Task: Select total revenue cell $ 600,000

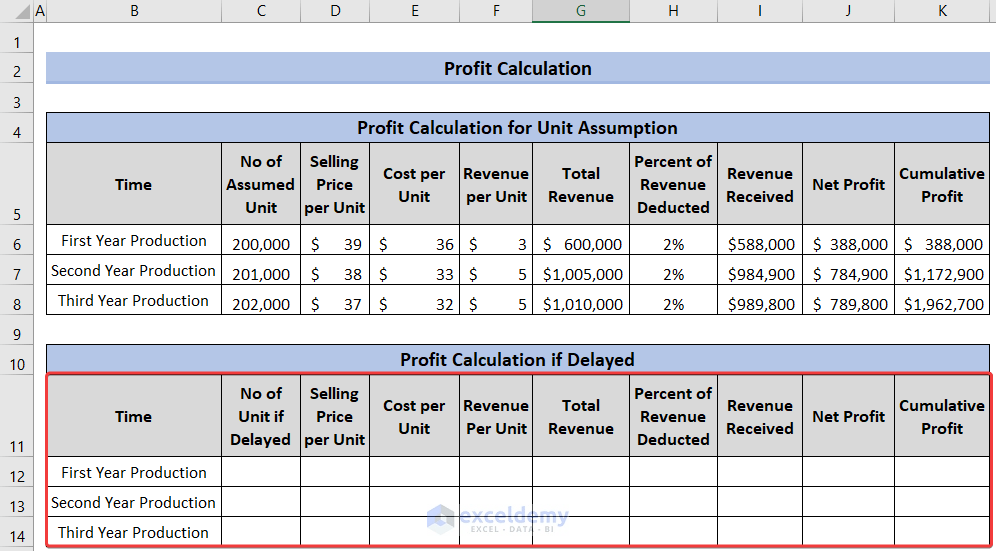Action: pyautogui.click(x=581, y=240)
